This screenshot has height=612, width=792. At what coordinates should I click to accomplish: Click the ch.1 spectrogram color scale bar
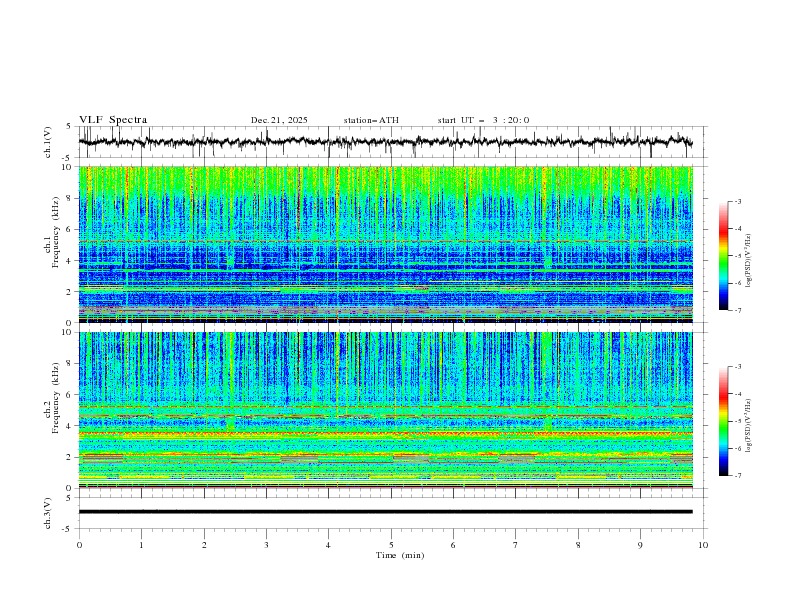pos(723,256)
